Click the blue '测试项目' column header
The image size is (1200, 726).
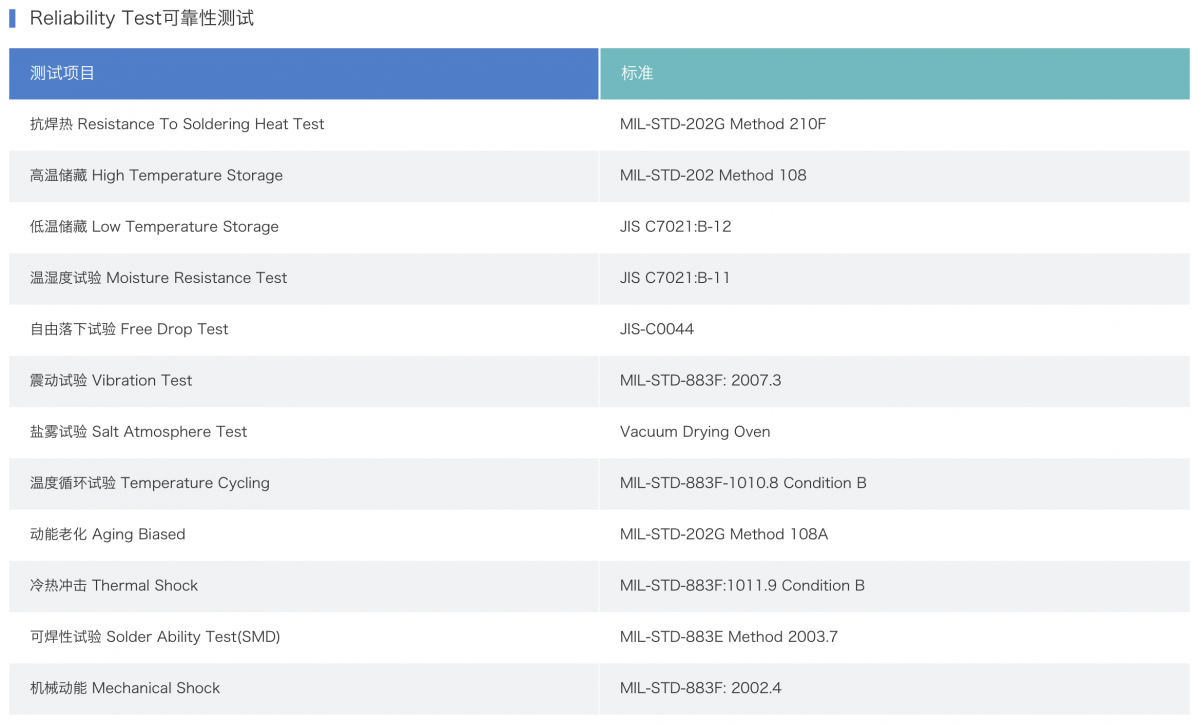click(x=63, y=73)
